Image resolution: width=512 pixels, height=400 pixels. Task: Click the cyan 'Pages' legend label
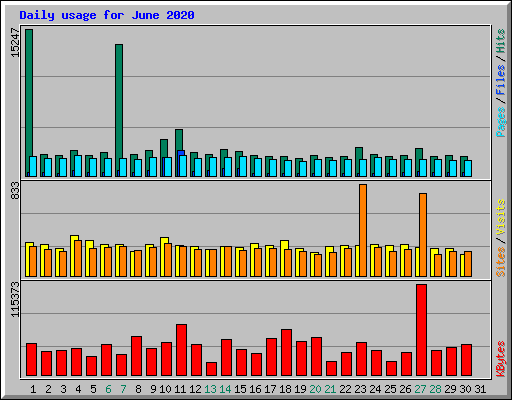click(501, 122)
